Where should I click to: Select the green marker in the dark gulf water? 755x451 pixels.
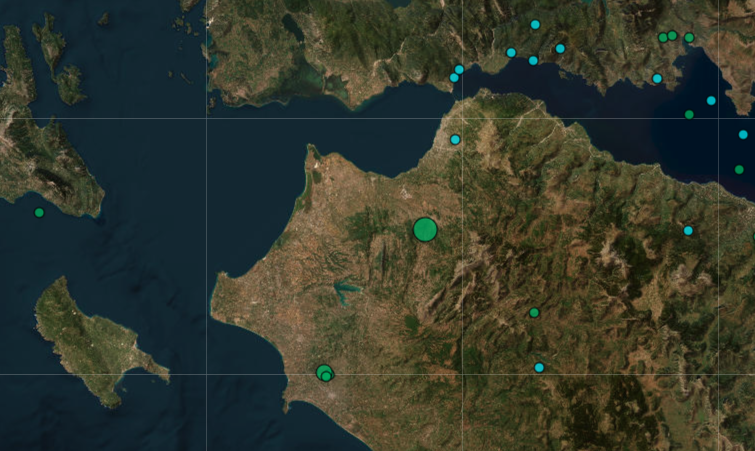tap(689, 114)
